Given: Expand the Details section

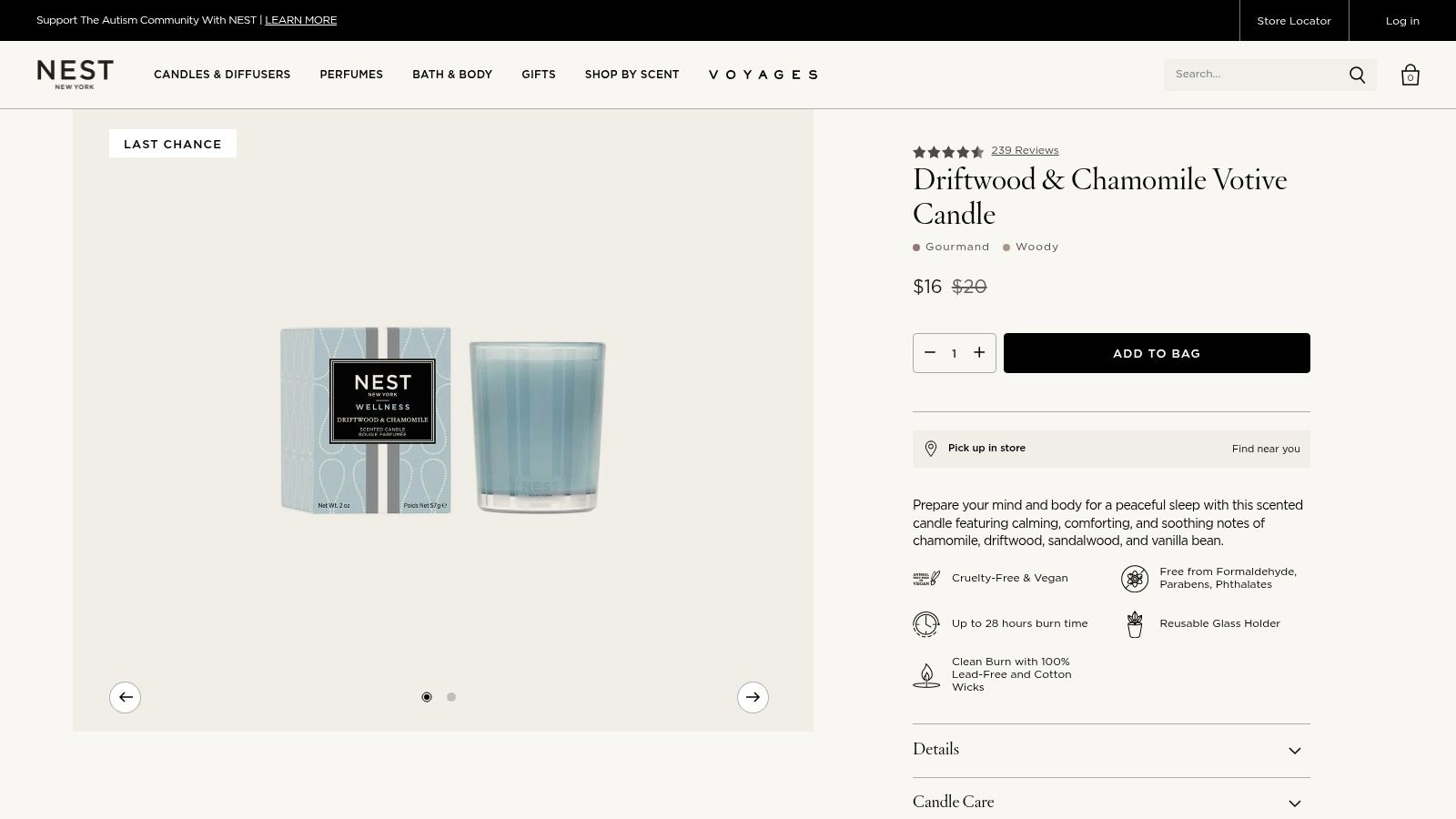Looking at the screenshot, I should (x=1111, y=750).
